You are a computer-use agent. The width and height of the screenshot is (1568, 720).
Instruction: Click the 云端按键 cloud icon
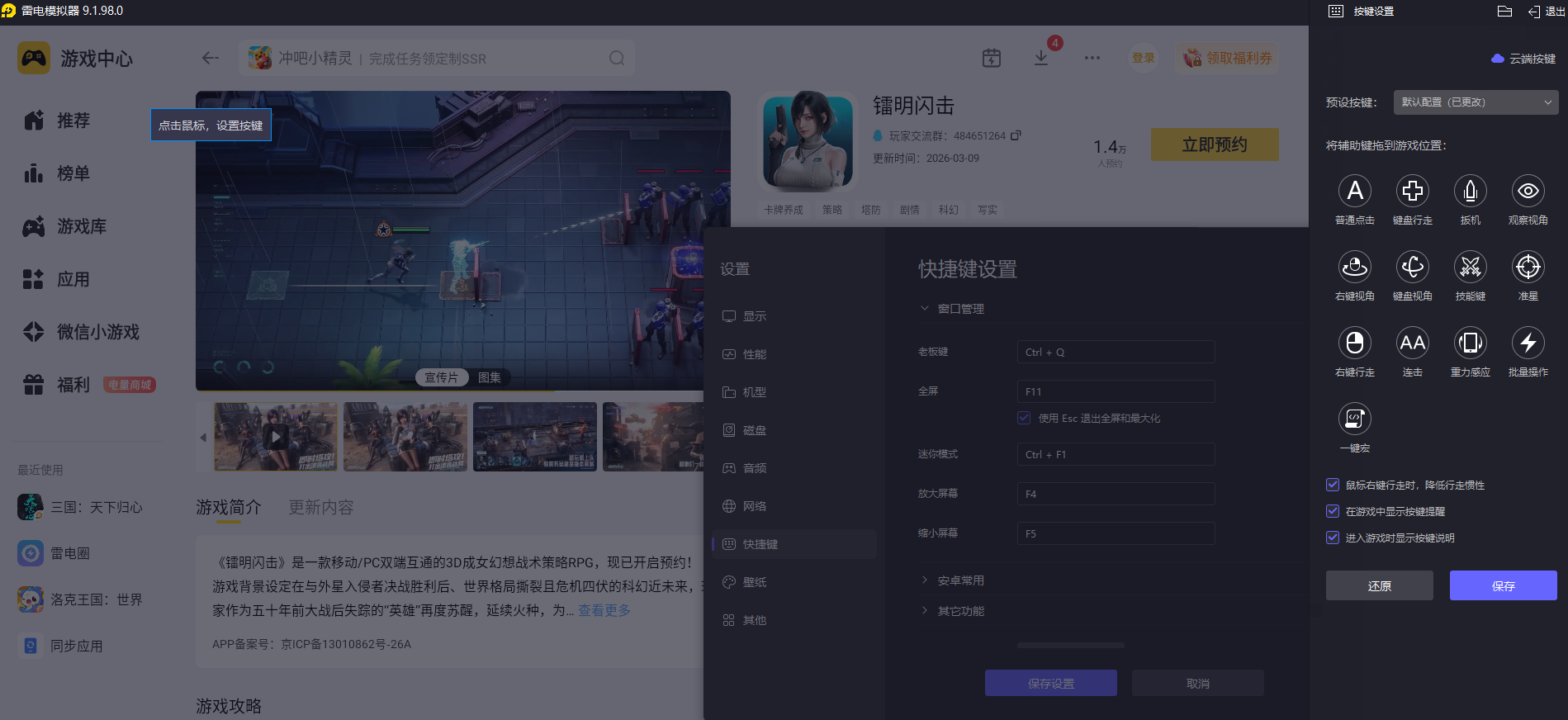1497,59
